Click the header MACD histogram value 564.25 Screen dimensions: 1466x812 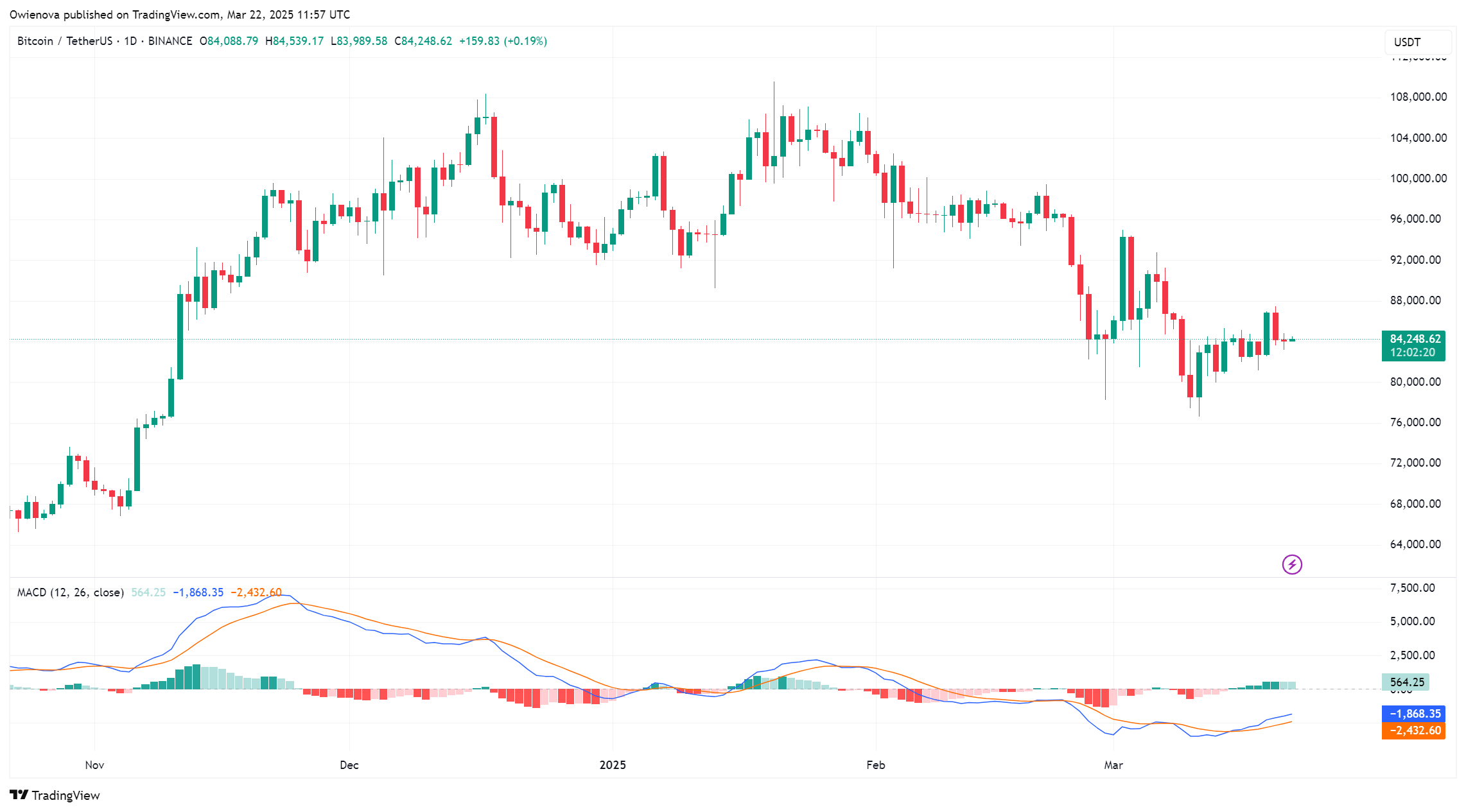(148, 592)
